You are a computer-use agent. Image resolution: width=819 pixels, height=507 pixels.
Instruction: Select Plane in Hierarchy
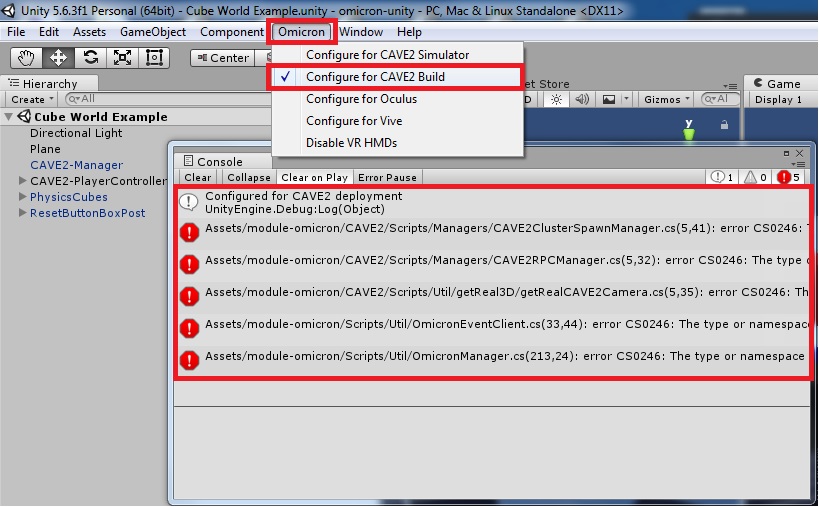point(45,149)
